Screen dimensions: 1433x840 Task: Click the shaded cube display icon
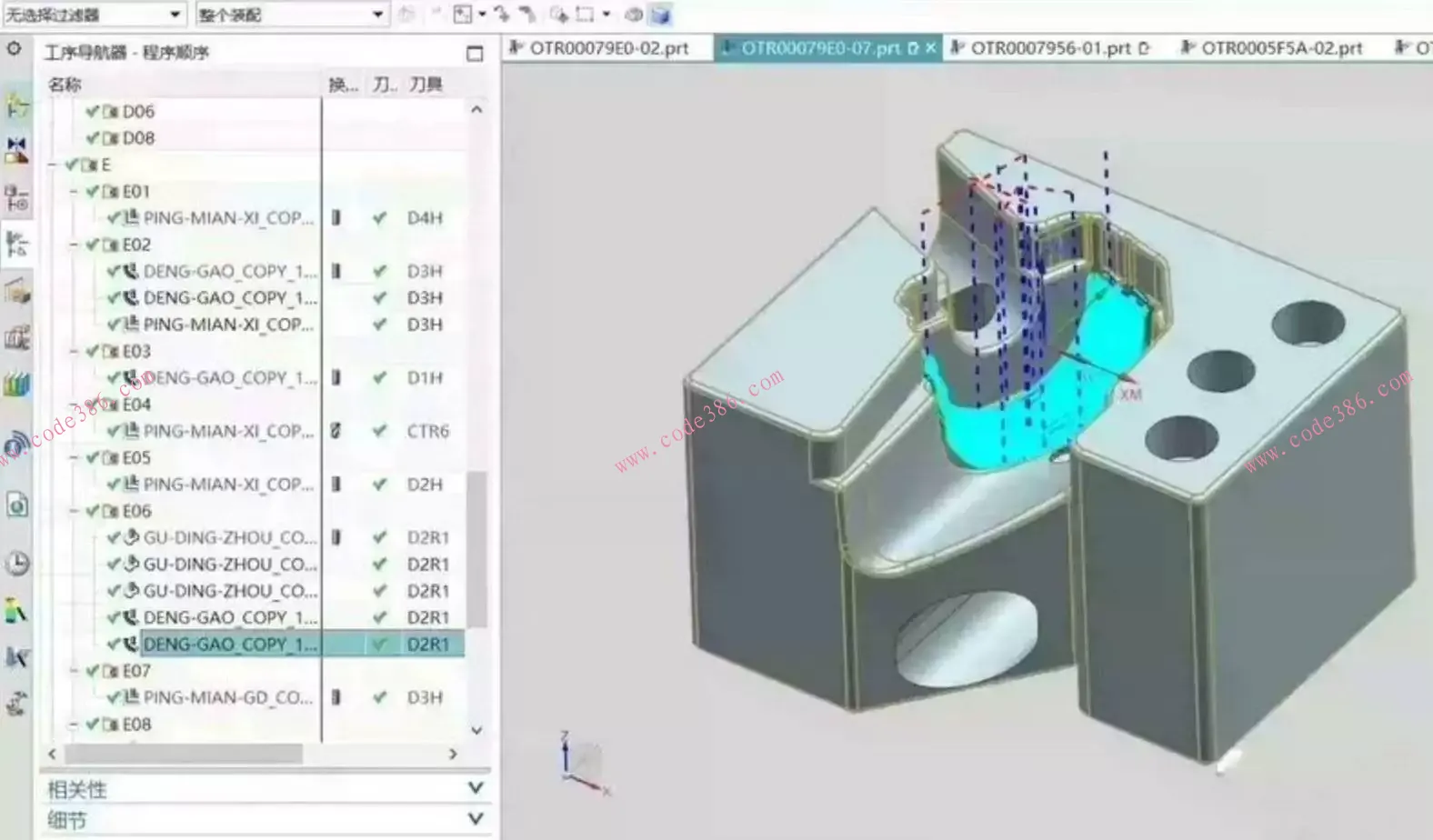click(661, 15)
